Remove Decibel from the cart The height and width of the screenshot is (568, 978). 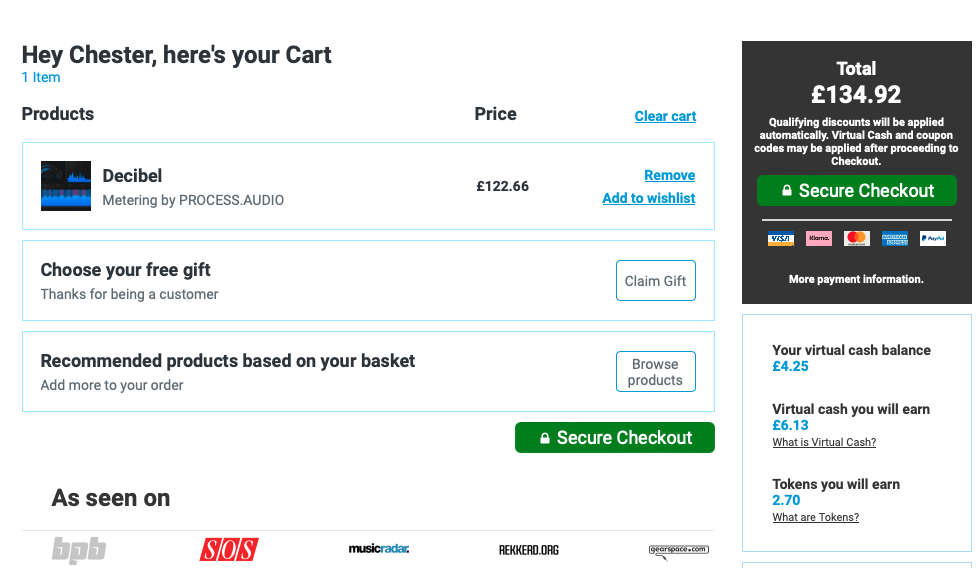(x=669, y=175)
